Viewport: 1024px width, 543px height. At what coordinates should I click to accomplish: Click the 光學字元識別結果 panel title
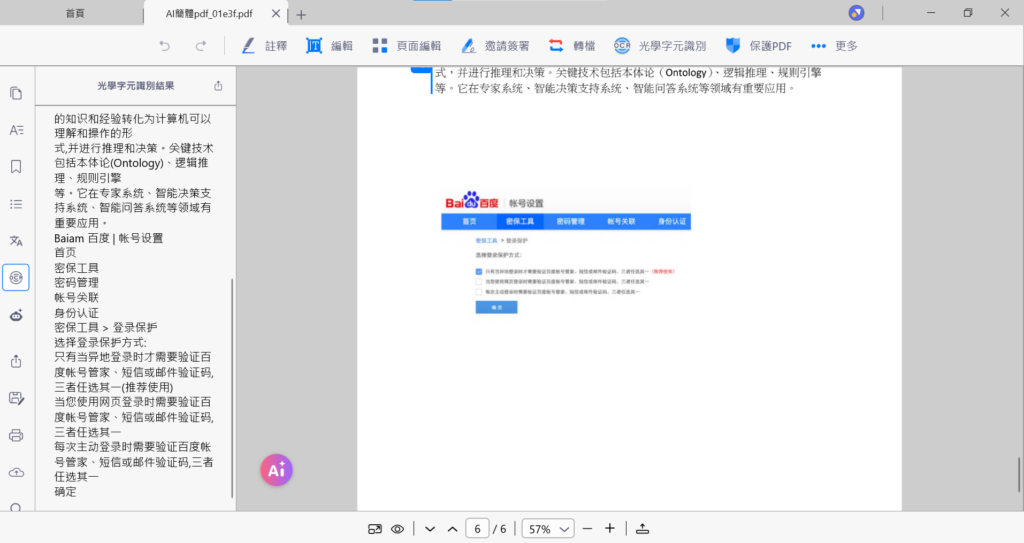coord(136,86)
